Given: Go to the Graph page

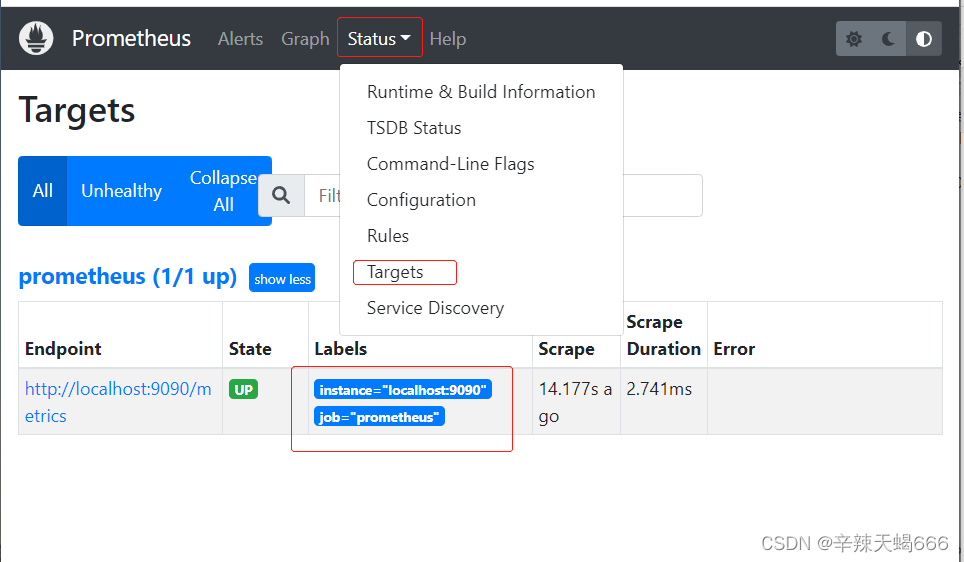Looking at the screenshot, I should [x=305, y=39].
